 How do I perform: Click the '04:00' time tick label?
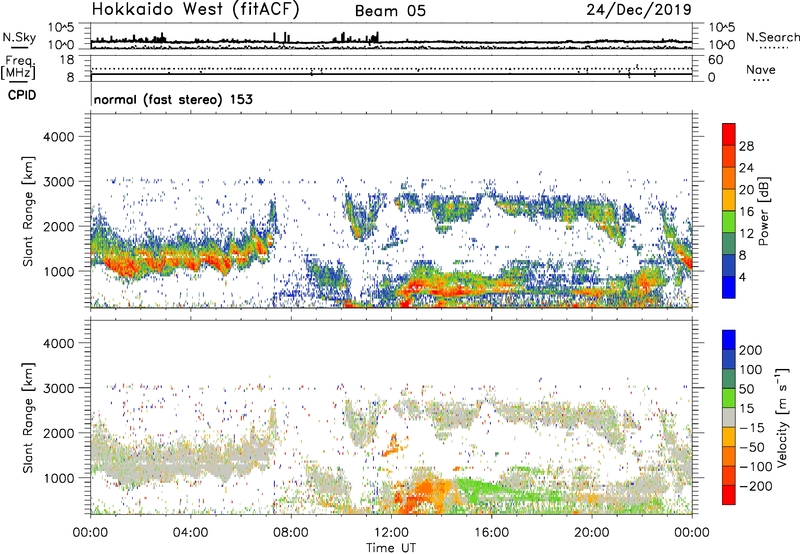pos(190,532)
